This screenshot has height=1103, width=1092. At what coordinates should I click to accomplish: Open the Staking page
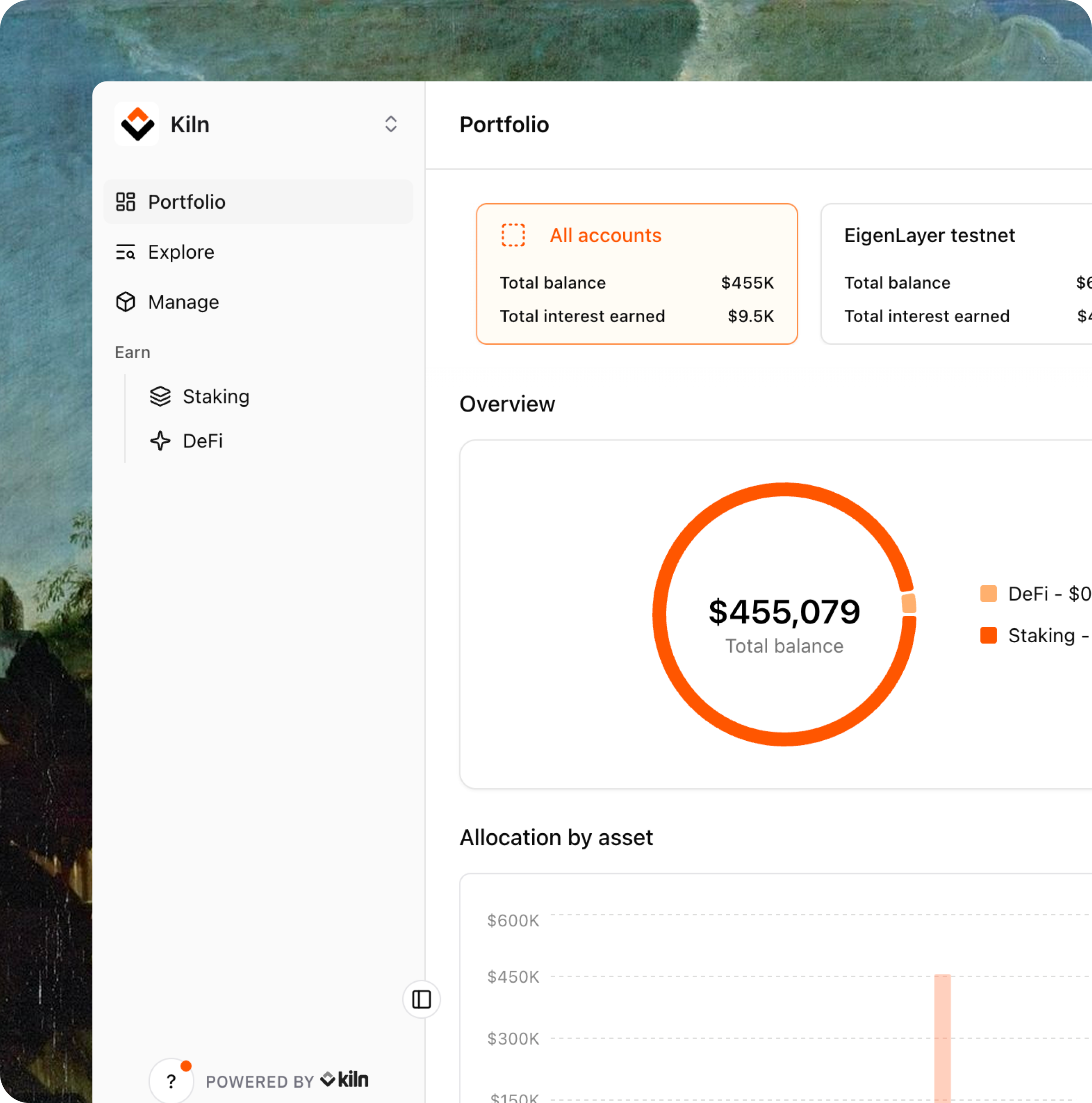[216, 396]
